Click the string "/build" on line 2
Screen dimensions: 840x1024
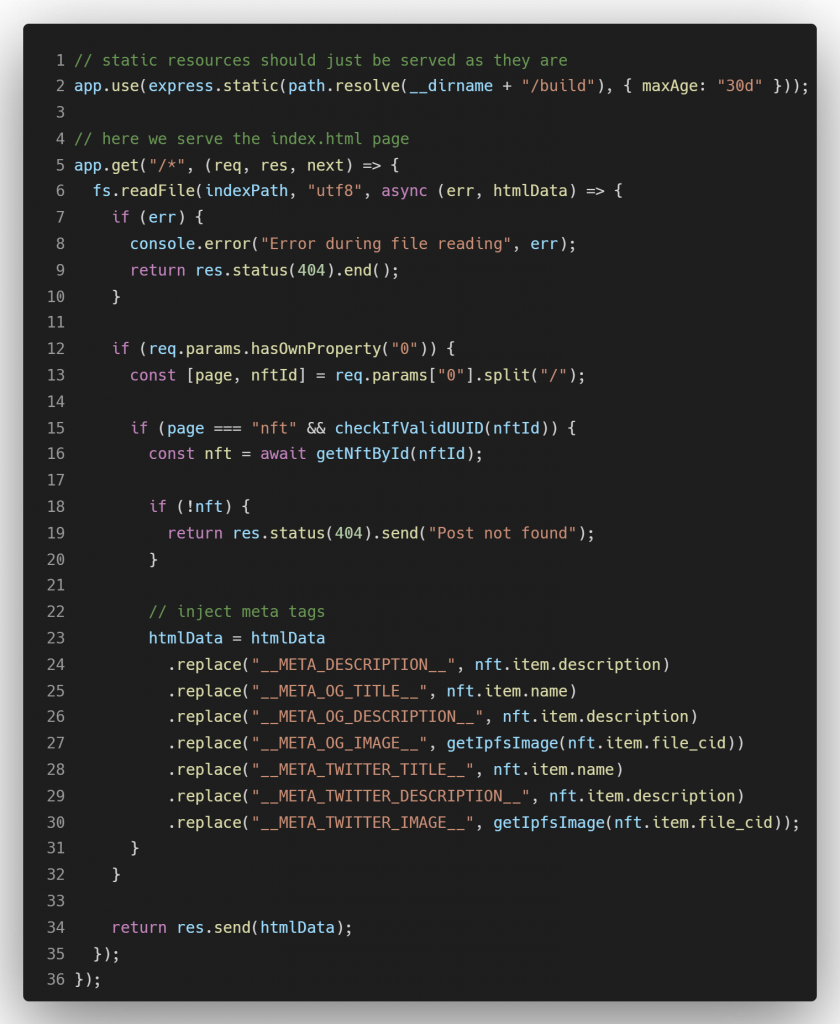pyautogui.click(x=558, y=86)
